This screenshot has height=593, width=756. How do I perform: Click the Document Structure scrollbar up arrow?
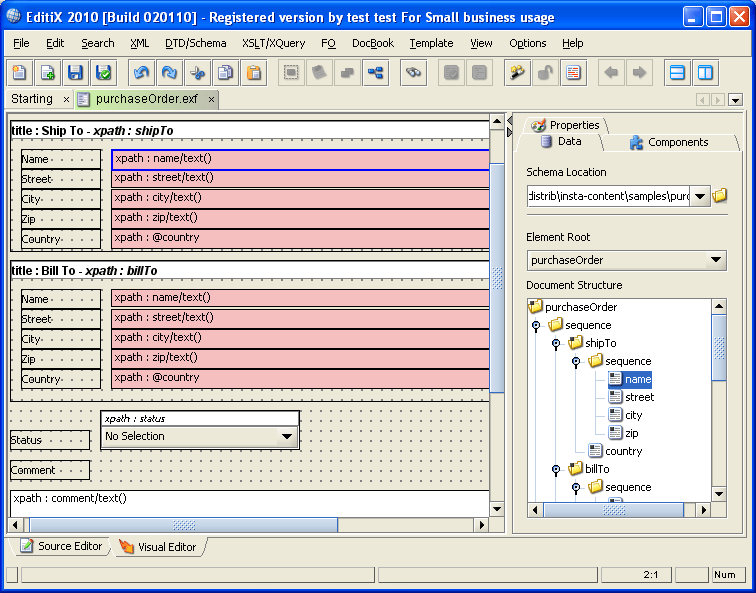[719, 306]
